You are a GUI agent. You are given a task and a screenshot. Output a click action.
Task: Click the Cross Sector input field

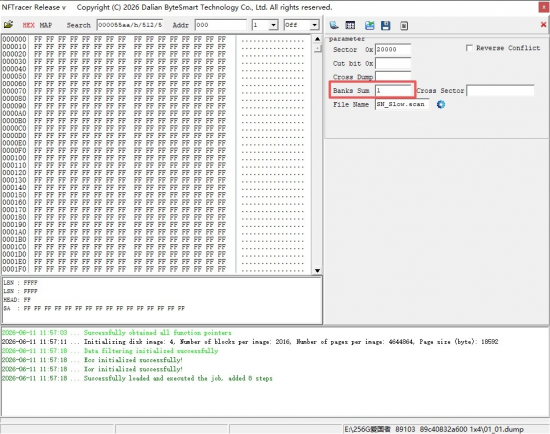click(x=500, y=91)
